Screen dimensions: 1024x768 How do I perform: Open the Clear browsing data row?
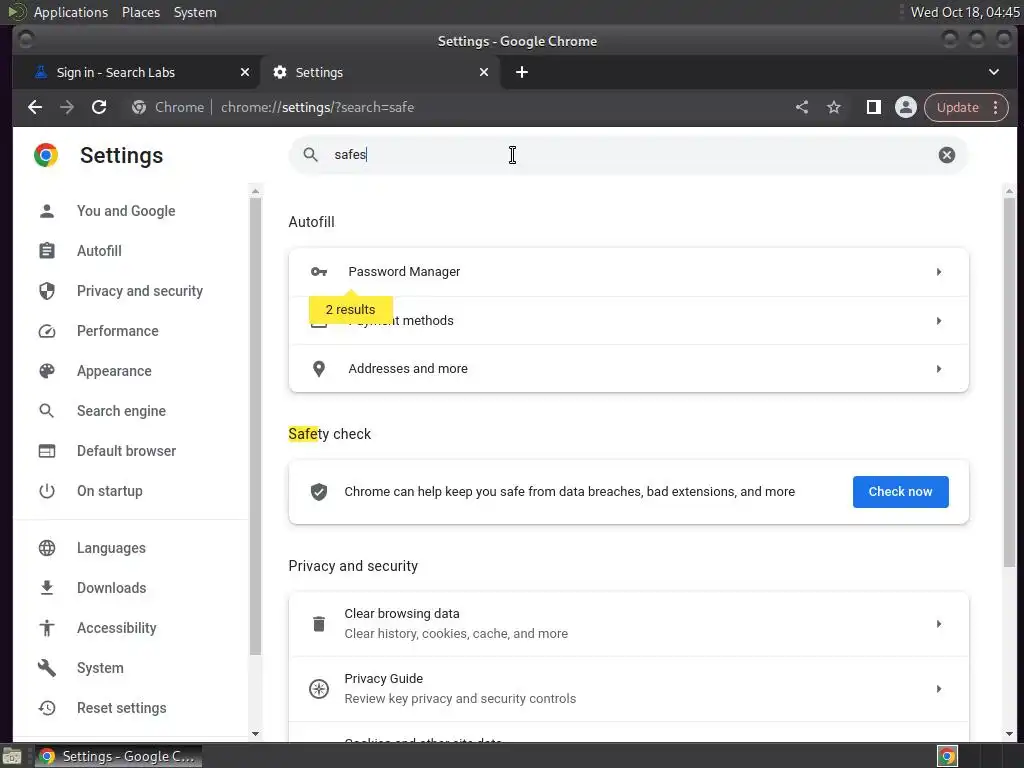(x=628, y=624)
